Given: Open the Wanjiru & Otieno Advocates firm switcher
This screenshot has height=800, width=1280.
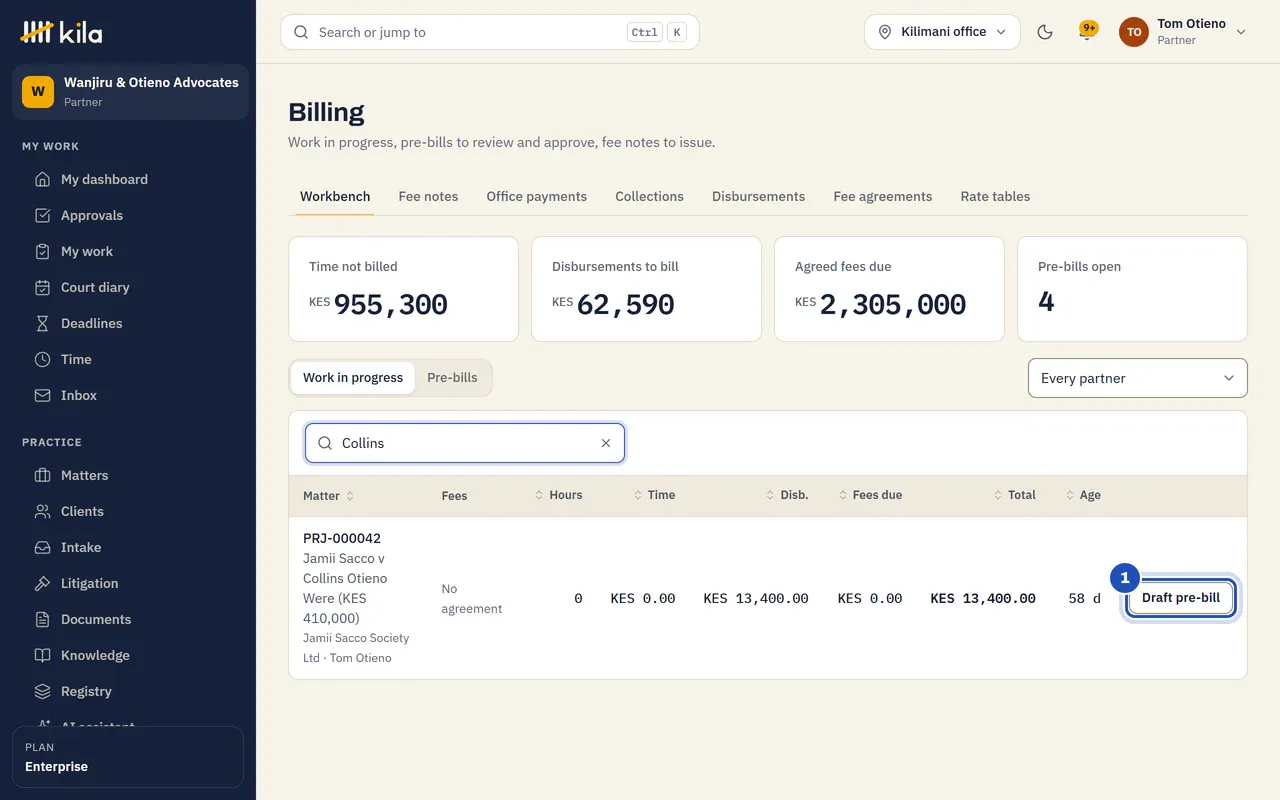Looking at the screenshot, I should coord(130,92).
